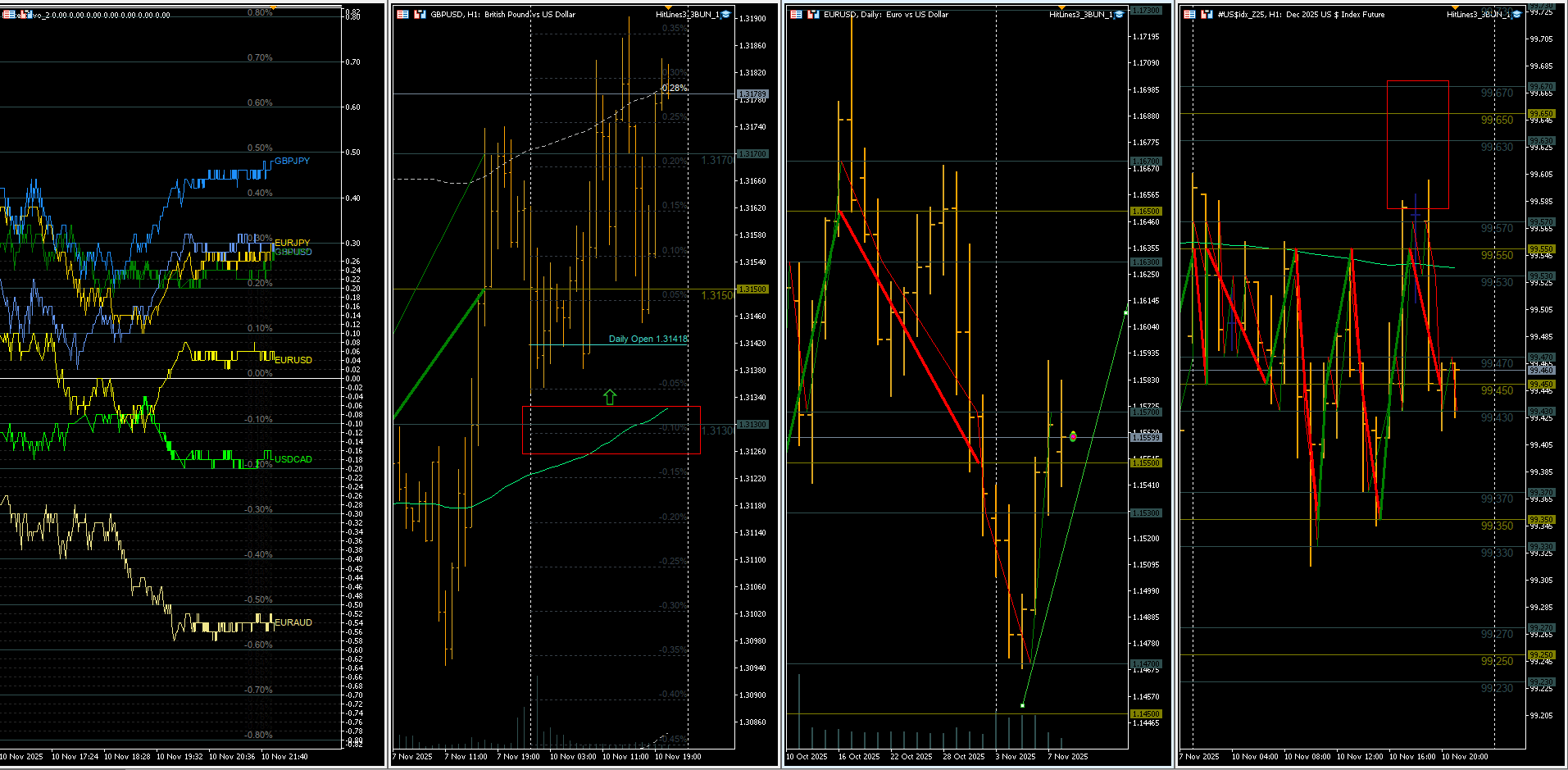Click the USDCAD line label
Viewport: 1568px width, 770px height.
tap(293, 459)
